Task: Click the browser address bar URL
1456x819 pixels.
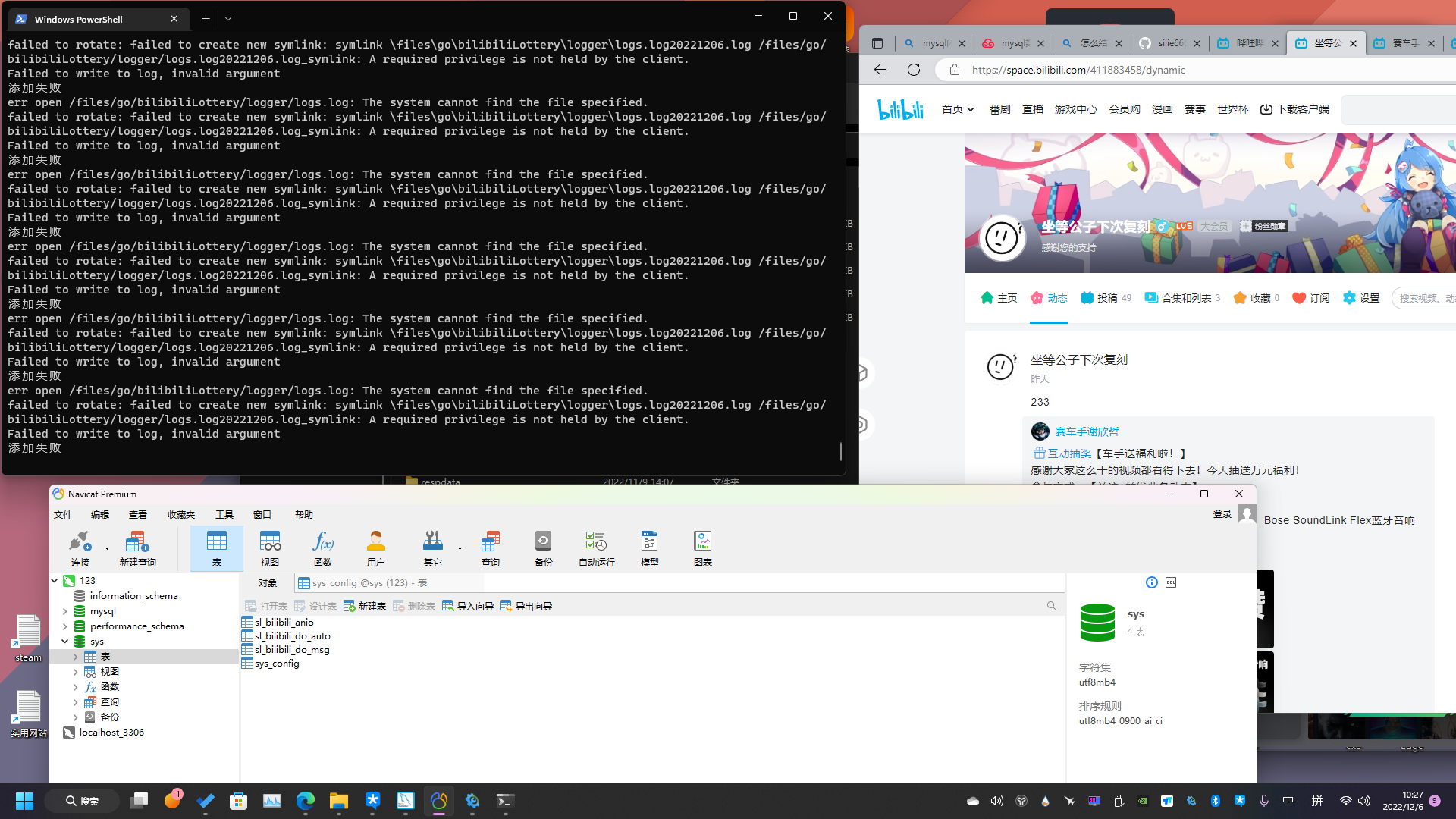Action: 1078,70
